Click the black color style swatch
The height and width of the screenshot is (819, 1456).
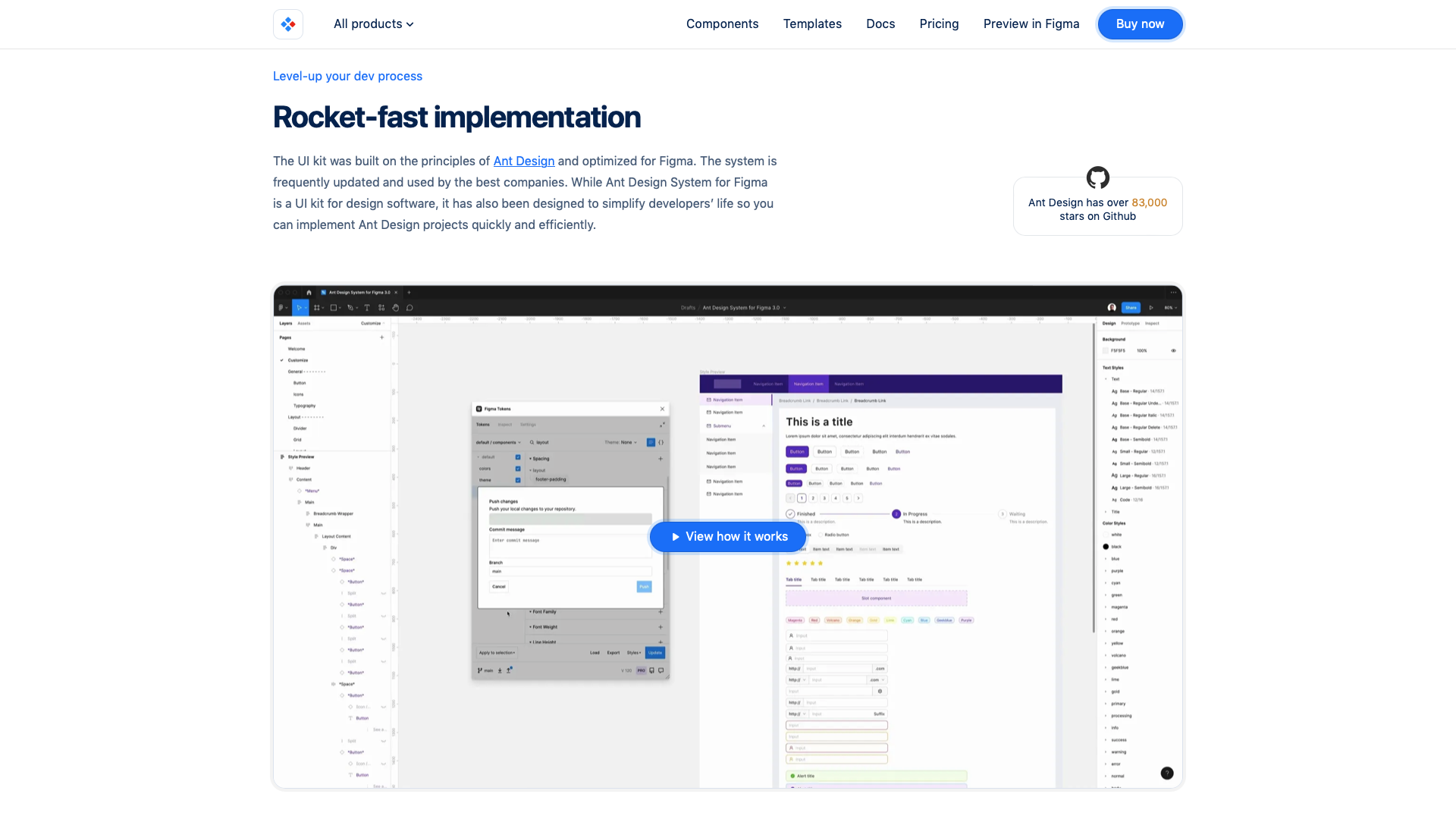pos(1106,547)
